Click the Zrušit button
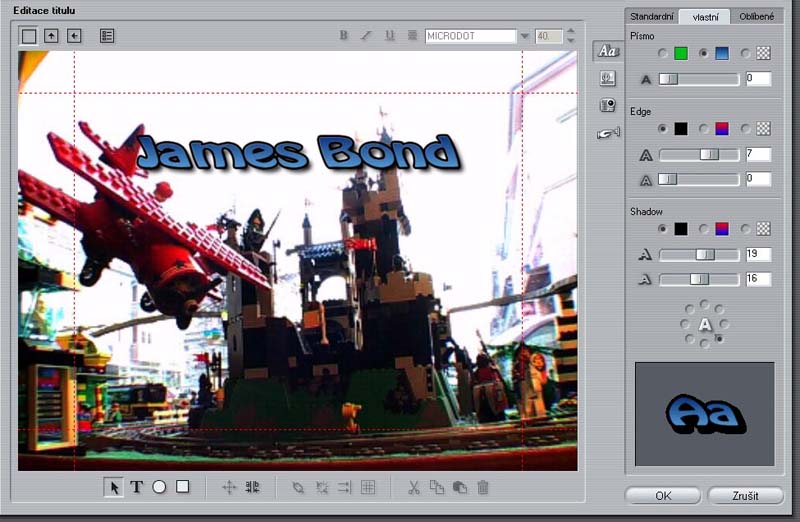Image resolution: width=800 pixels, height=522 pixels. tap(744, 496)
